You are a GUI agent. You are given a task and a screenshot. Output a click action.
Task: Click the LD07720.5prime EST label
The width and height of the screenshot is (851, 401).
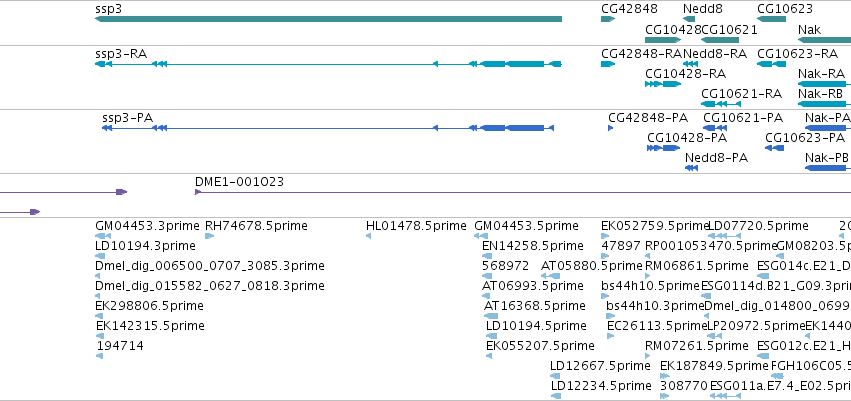click(759, 226)
